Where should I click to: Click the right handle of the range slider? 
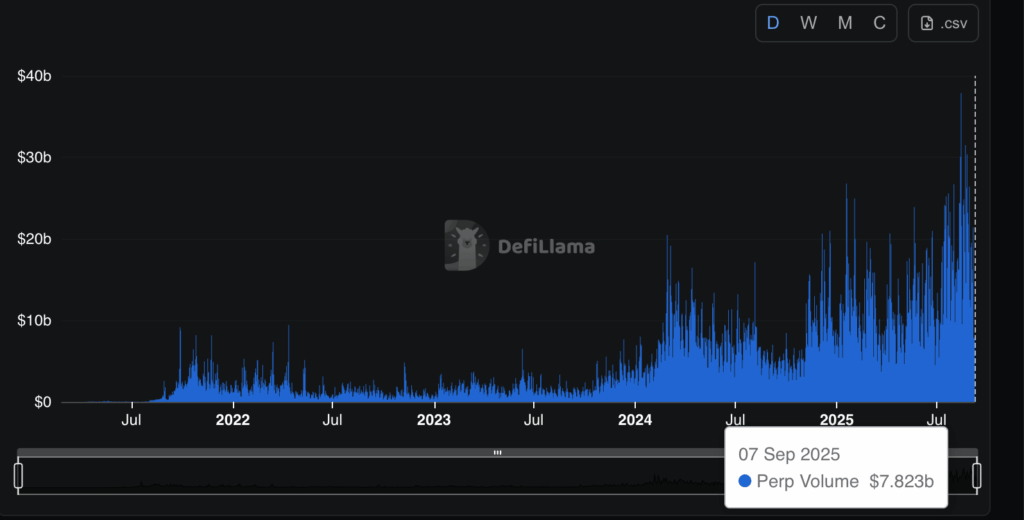[x=977, y=475]
